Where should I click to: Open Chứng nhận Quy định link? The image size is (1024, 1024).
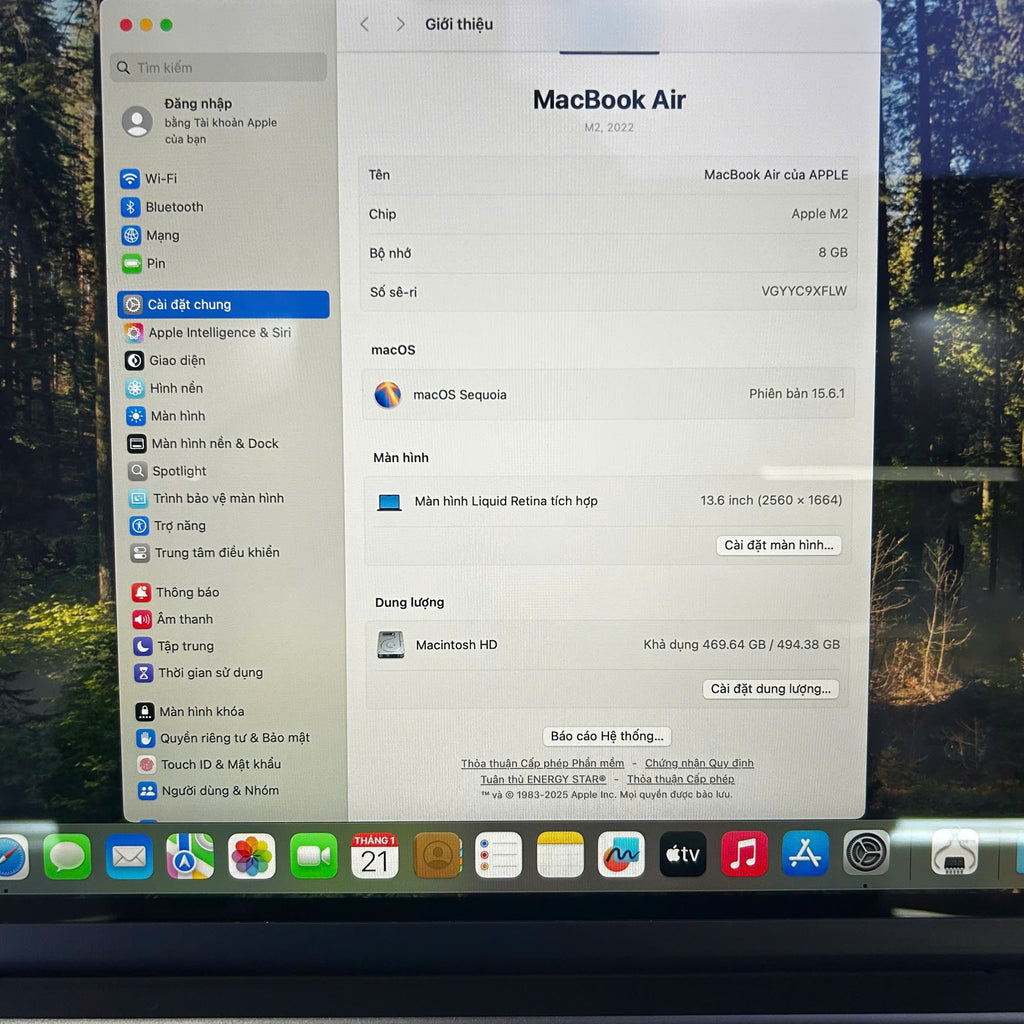(x=699, y=763)
